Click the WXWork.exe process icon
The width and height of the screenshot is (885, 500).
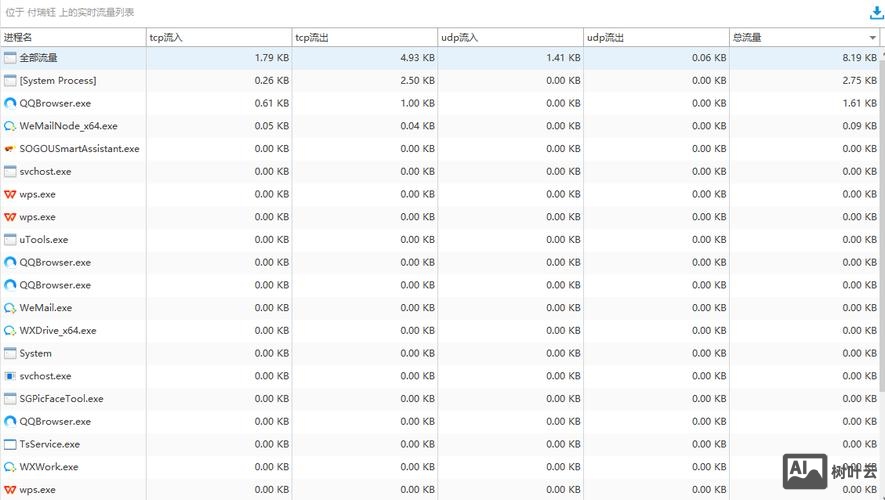pos(10,467)
